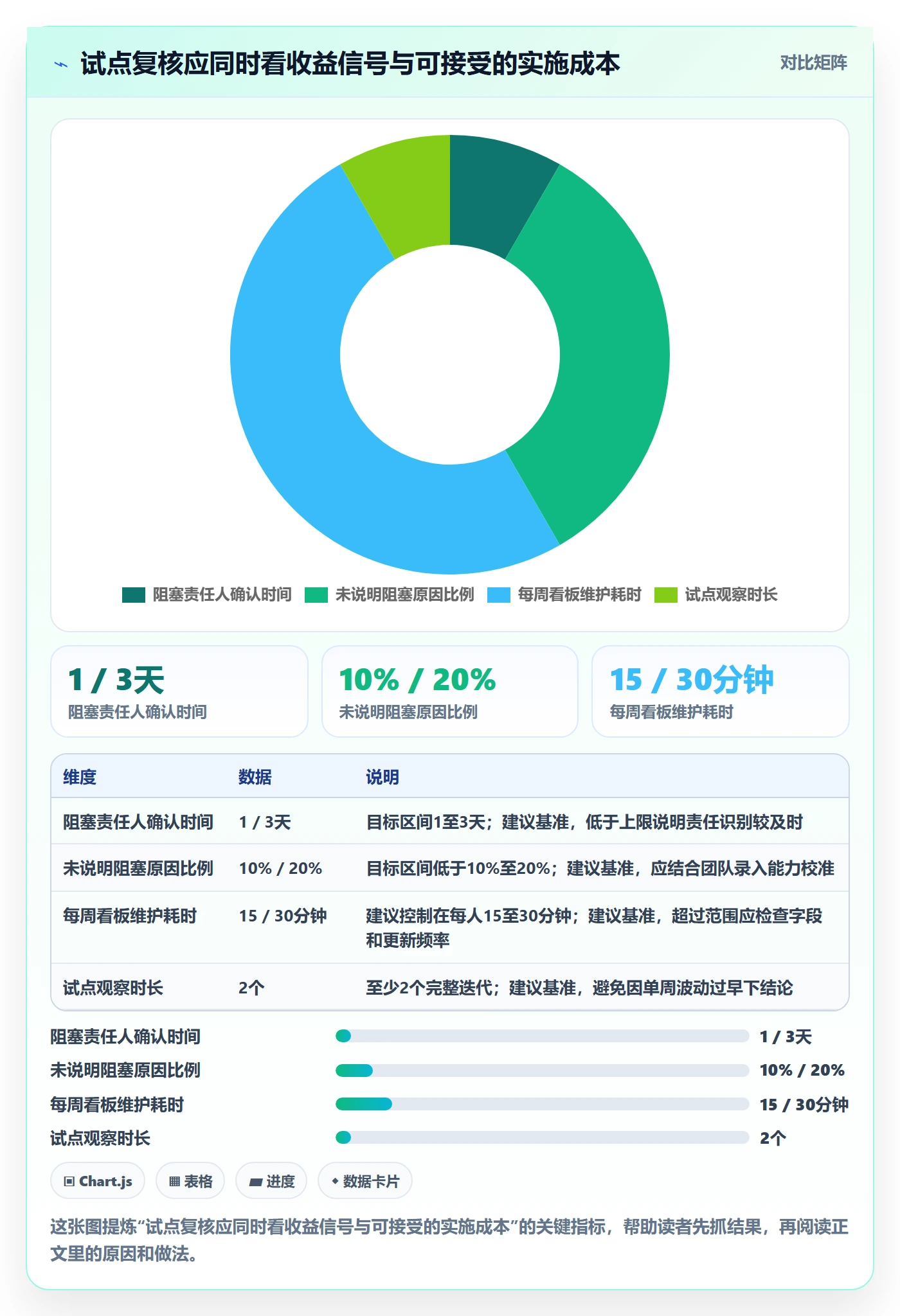Click the 数据卡片 tag chip

(x=365, y=1181)
